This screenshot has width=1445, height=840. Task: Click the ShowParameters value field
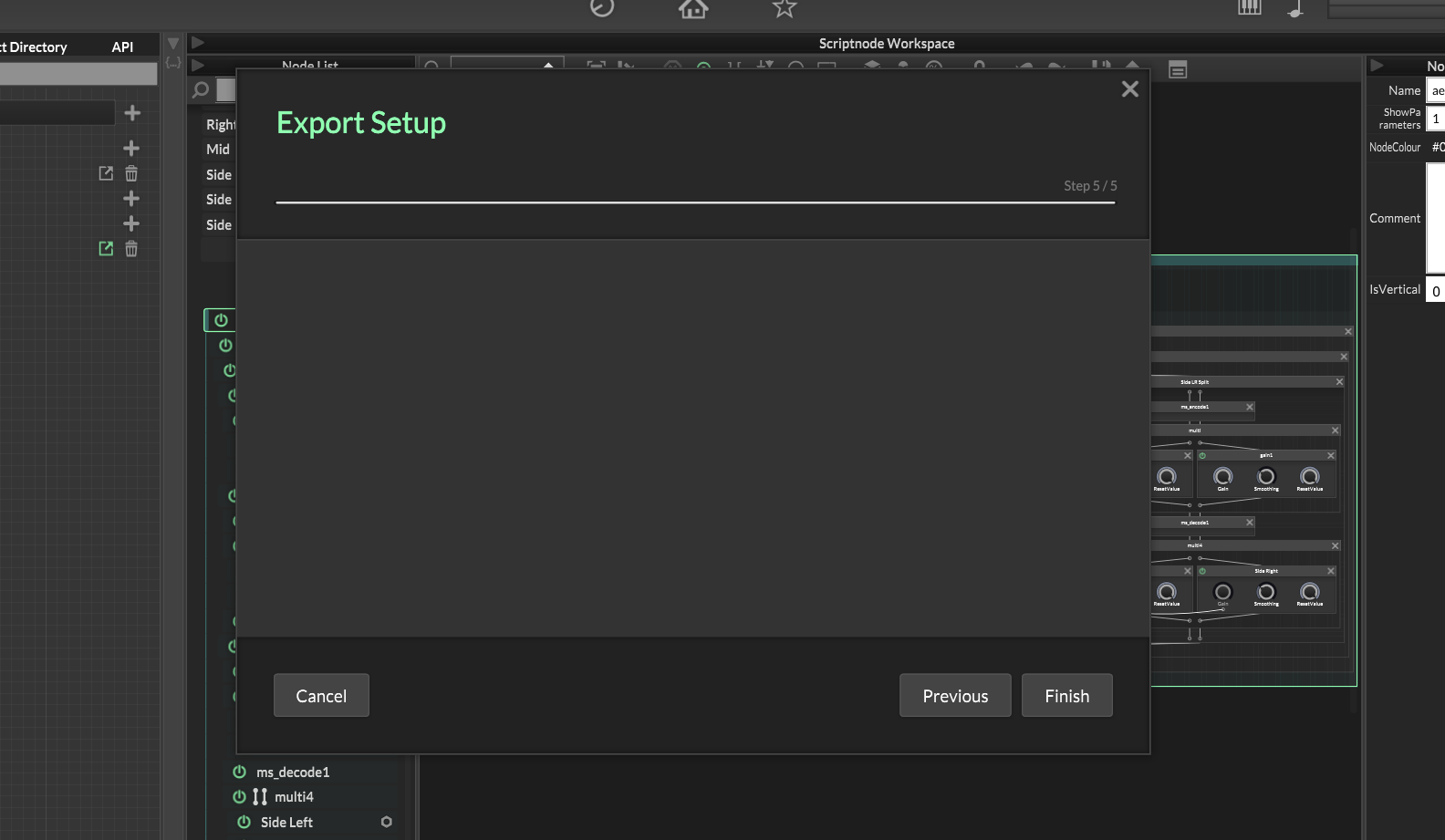[1435, 119]
